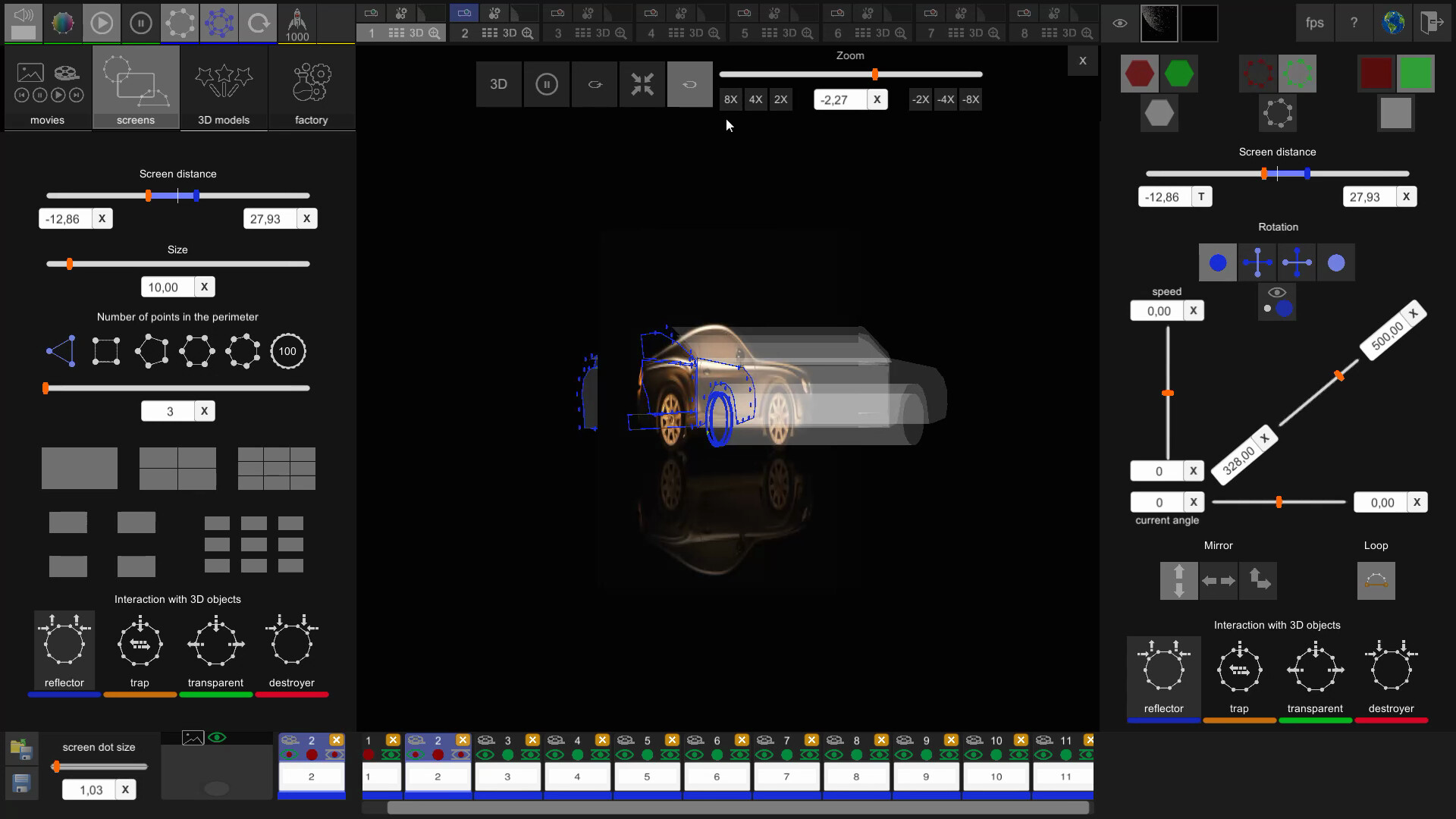This screenshot has height=819, width=1456.
Task: Toggle the Loop option
Action: coord(1376,580)
